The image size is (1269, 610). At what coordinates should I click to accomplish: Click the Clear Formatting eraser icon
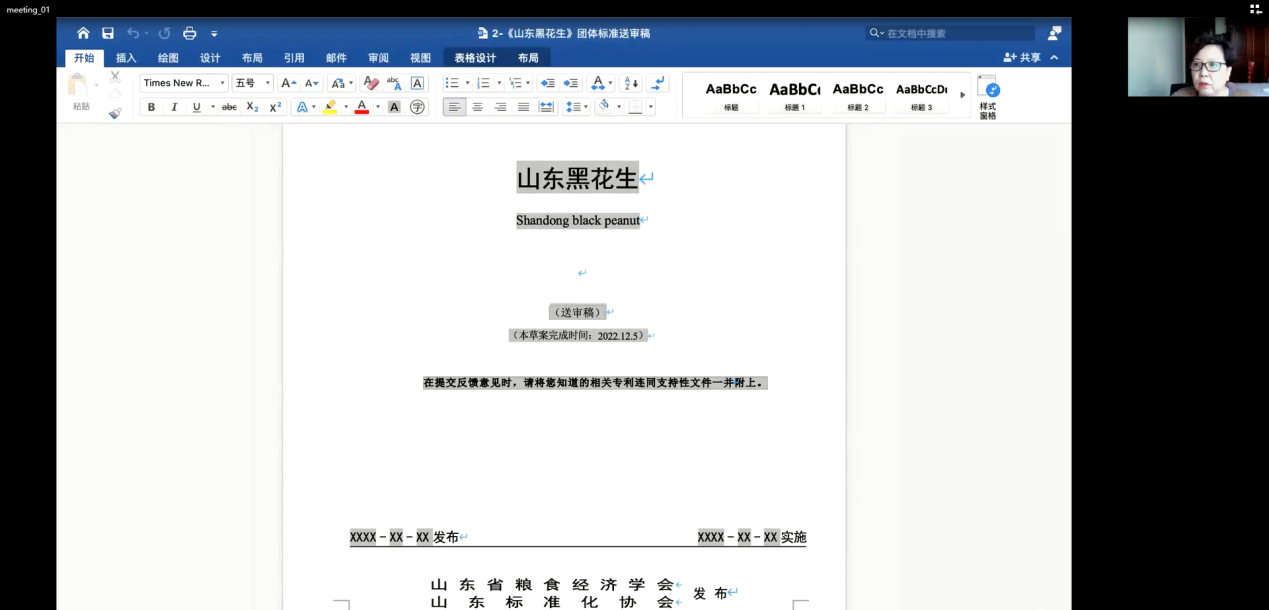tap(371, 83)
